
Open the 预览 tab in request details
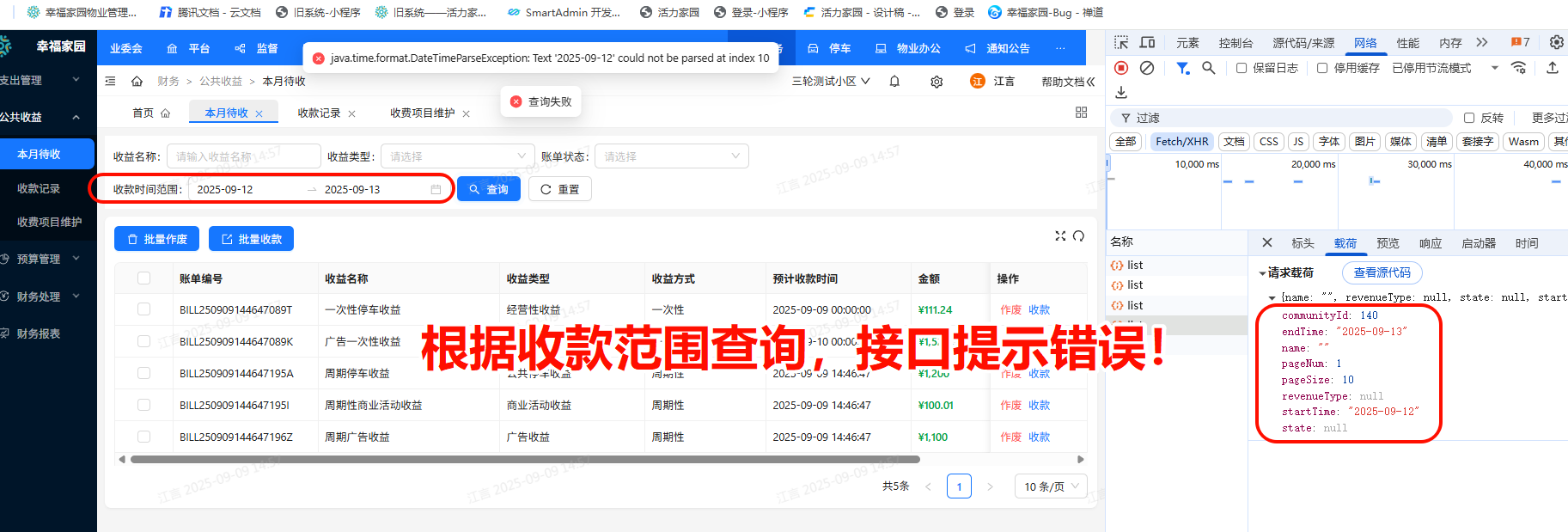tap(1388, 244)
